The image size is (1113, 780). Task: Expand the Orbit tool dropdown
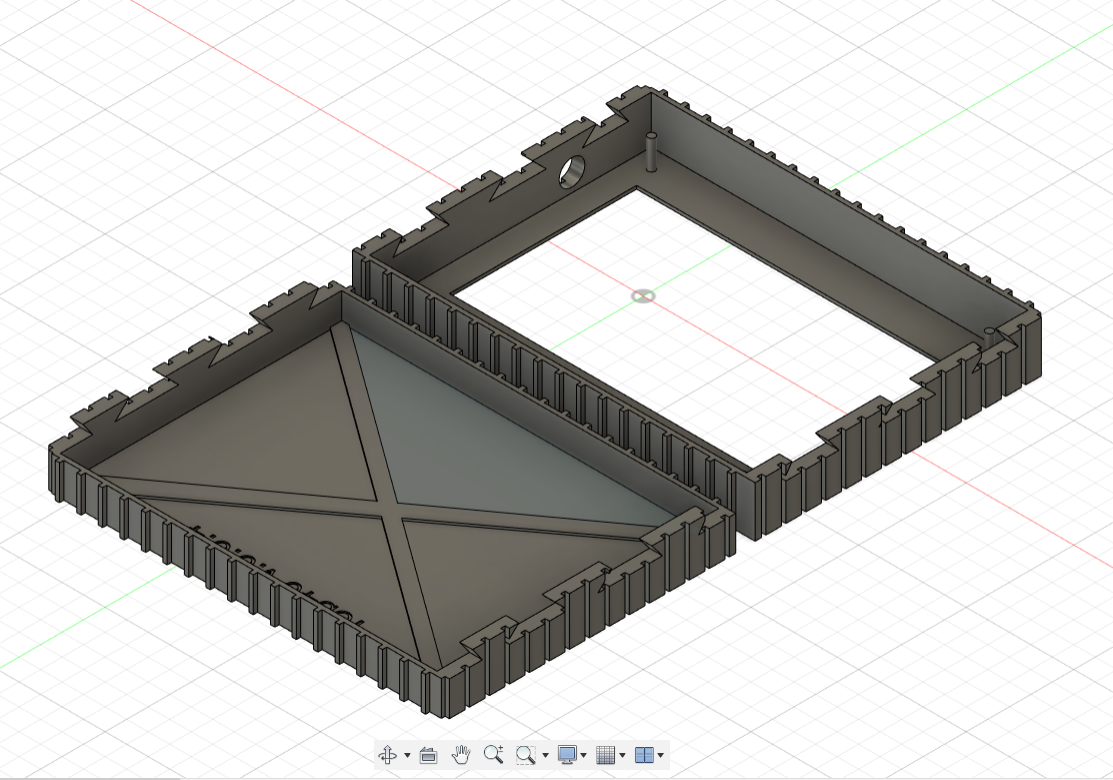click(x=406, y=755)
